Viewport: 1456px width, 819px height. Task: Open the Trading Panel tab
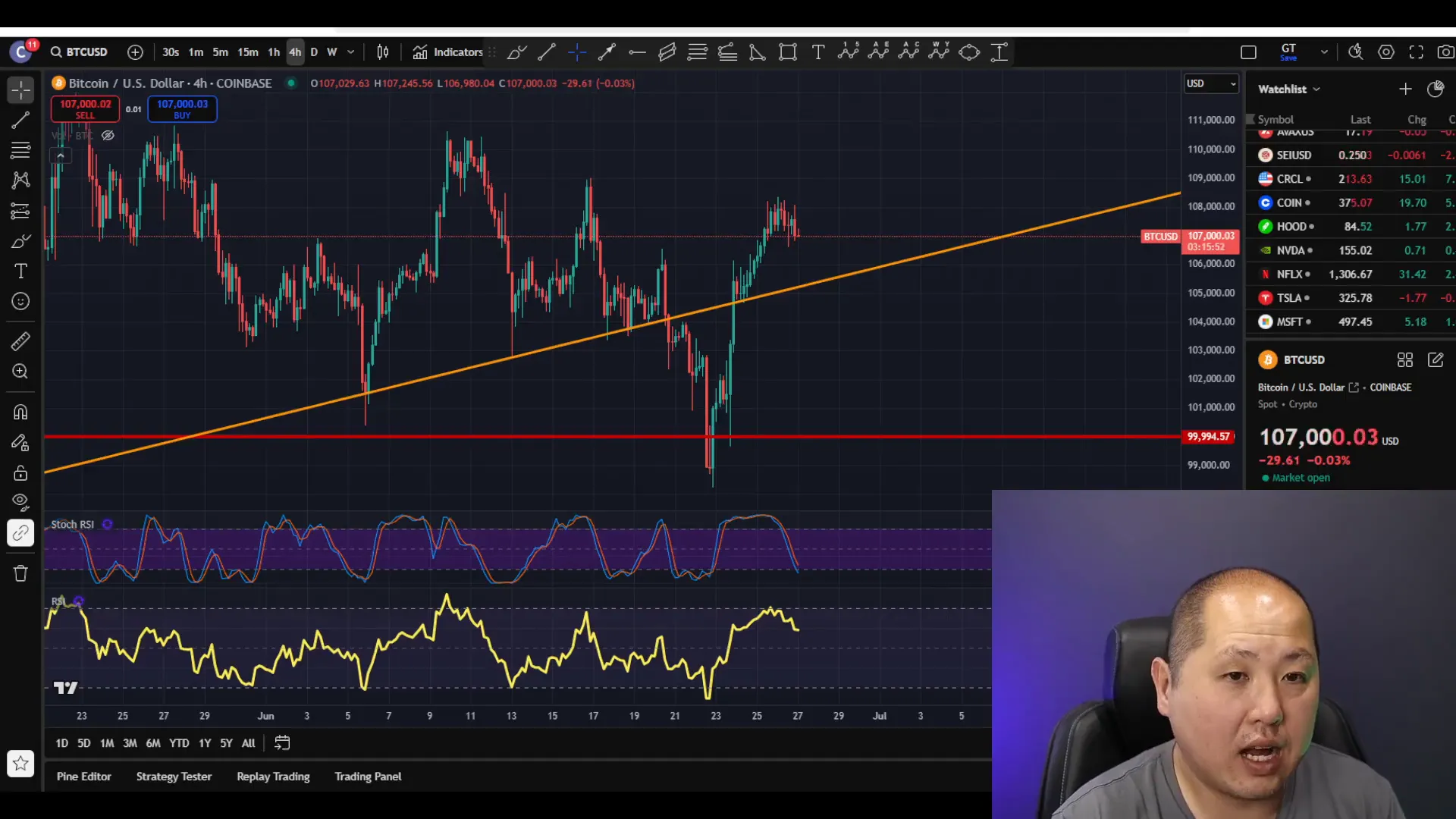[x=369, y=777]
